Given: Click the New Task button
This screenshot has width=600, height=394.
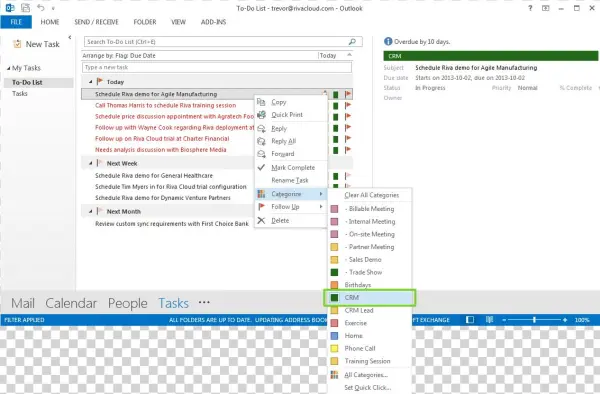Looking at the screenshot, I should (36, 44).
